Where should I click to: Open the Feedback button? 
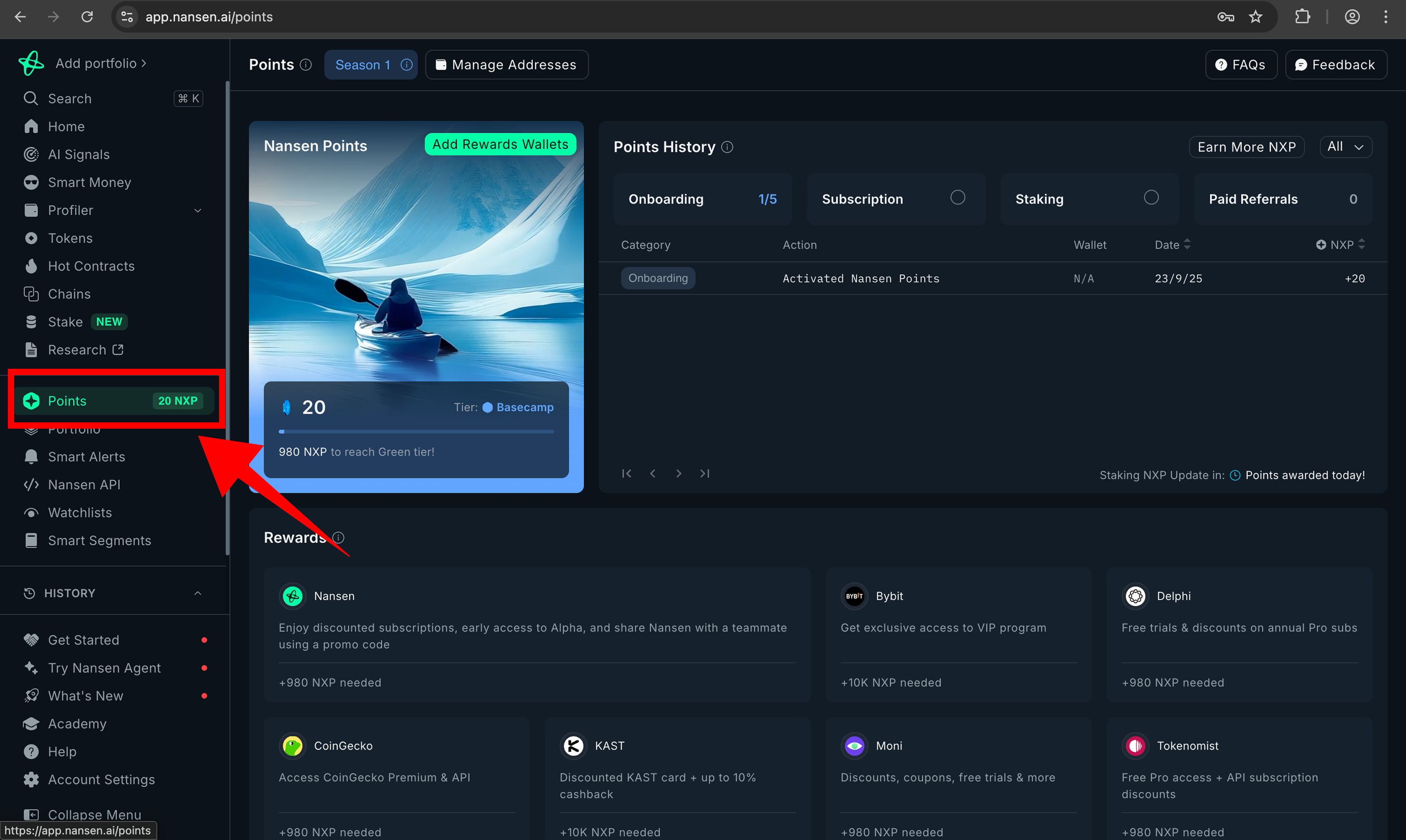1336,65
